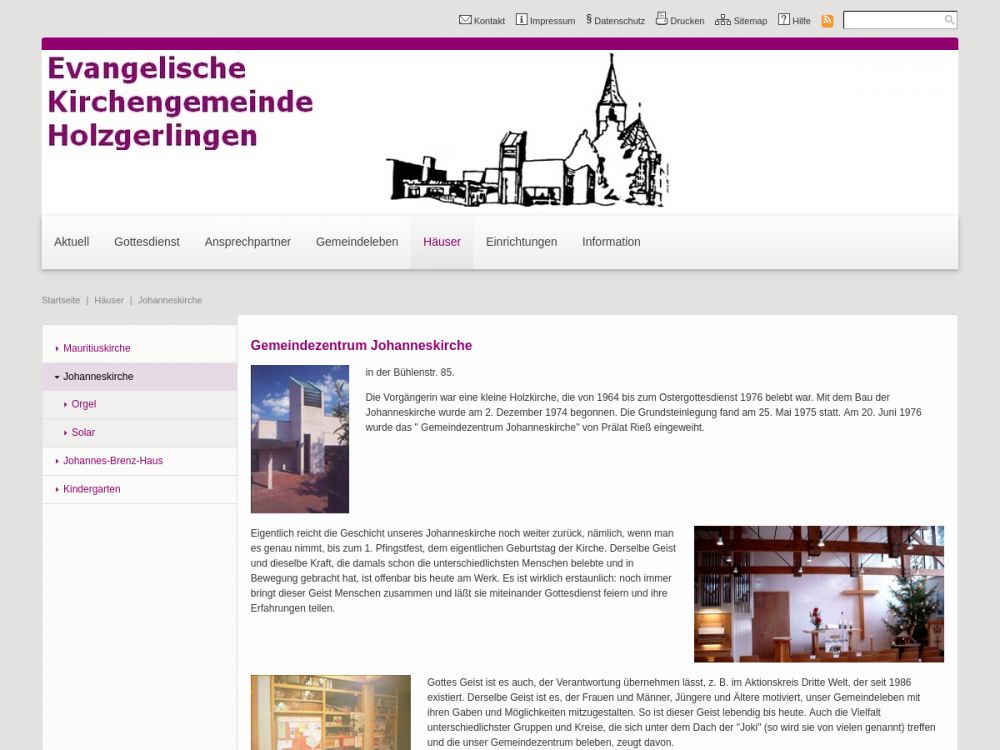Open the orange RSS feed icon
The width and height of the screenshot is (1000, 750).
pyautogui.click(x=827, y=21)
